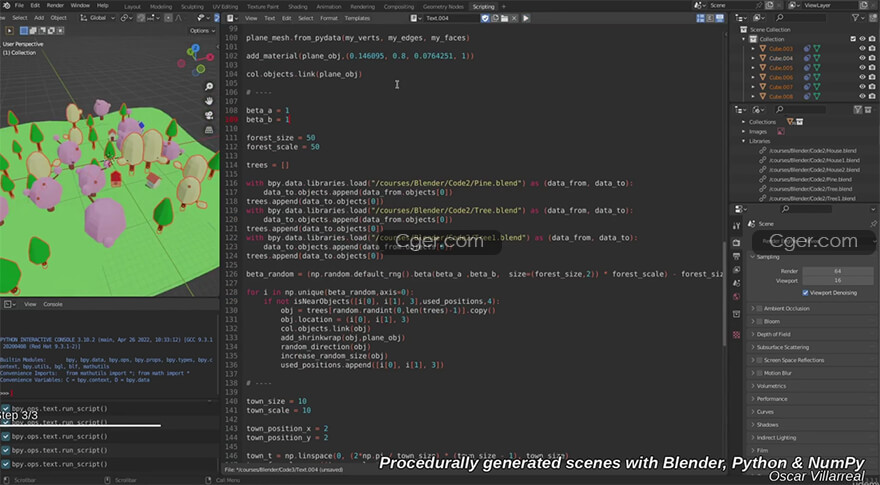Open the World properties tab
Image resolution: width=880 pixels, height=485 pixels.
pyautogui.click(x=736, y=296)
